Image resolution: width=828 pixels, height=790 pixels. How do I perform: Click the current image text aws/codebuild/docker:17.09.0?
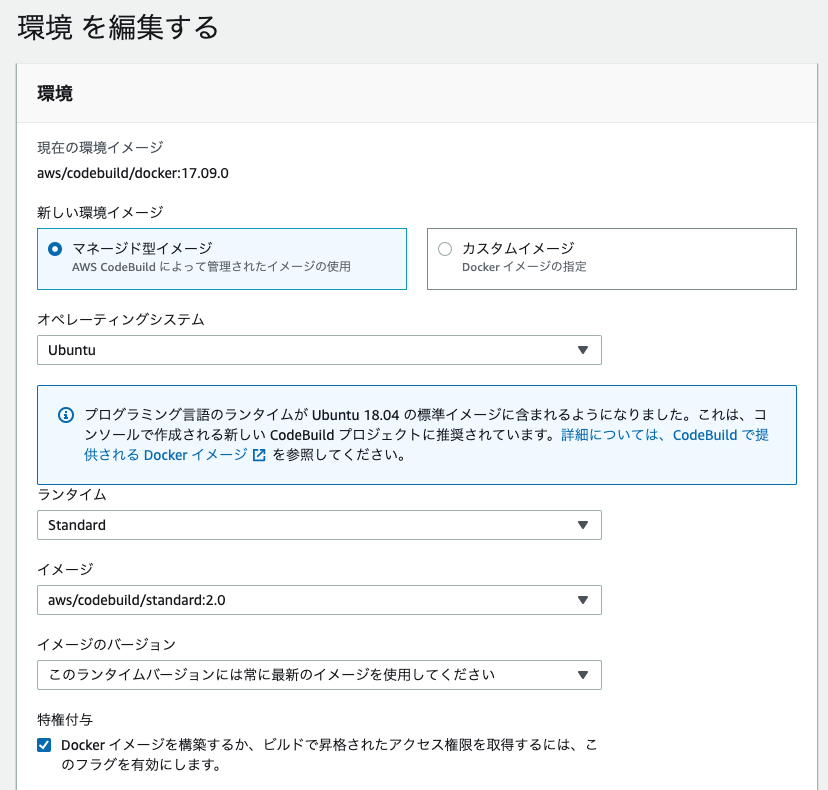[133, 173]
